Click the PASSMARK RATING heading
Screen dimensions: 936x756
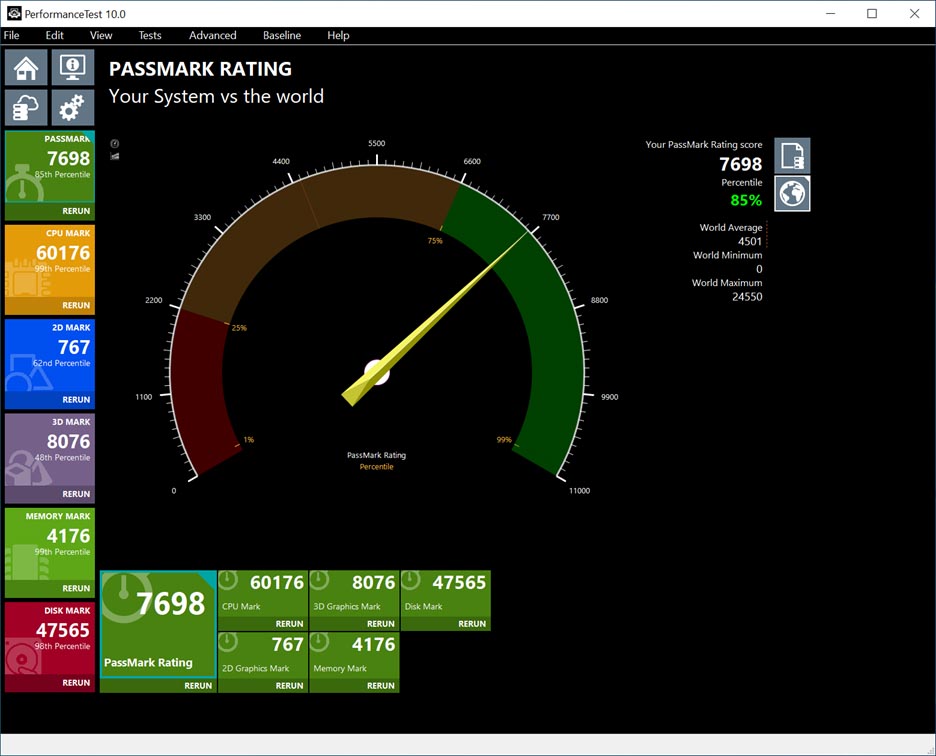tap(200, 69)
